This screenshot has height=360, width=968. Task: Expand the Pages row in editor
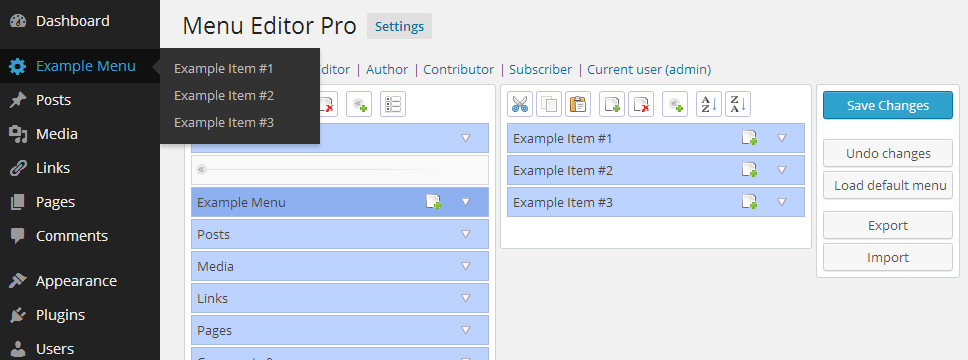(466, 330)
